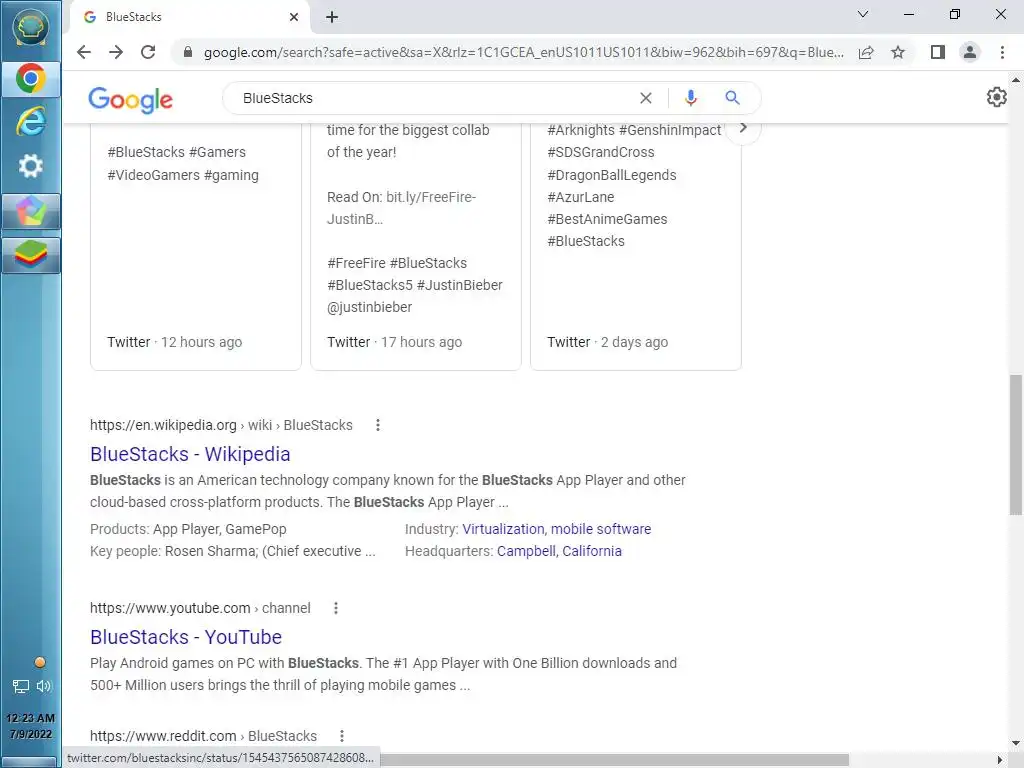Open the Start orb menu

click(x=31, y=27)
